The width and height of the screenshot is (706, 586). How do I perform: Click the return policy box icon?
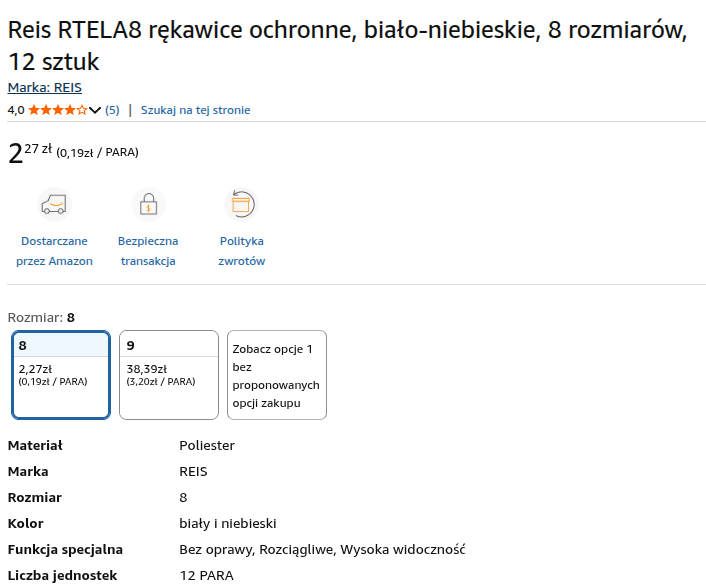(241, 204)
